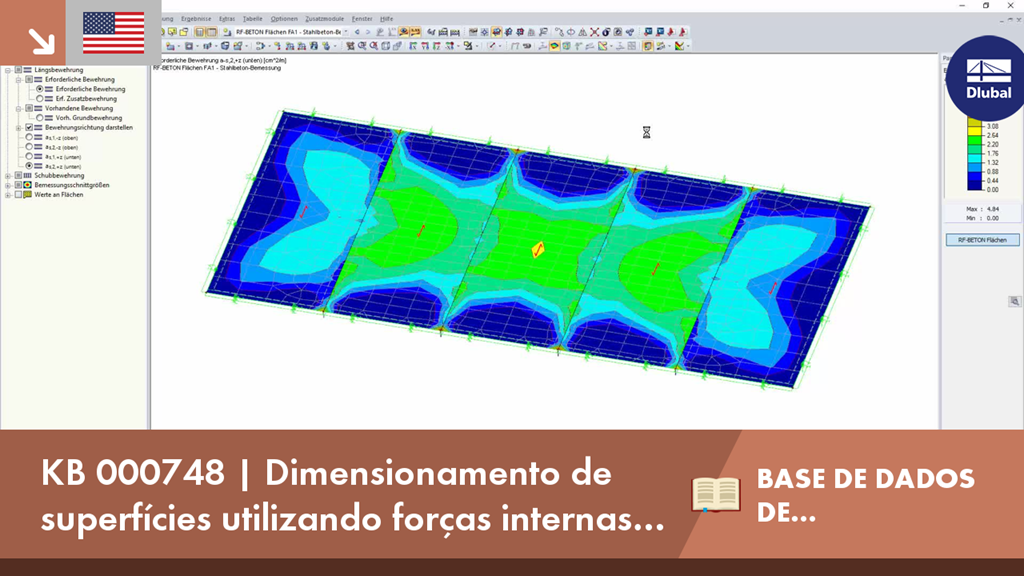Click the green 2.20 legend color swatch
Viewport: 1024px width, 576px height.
point(974,140)
